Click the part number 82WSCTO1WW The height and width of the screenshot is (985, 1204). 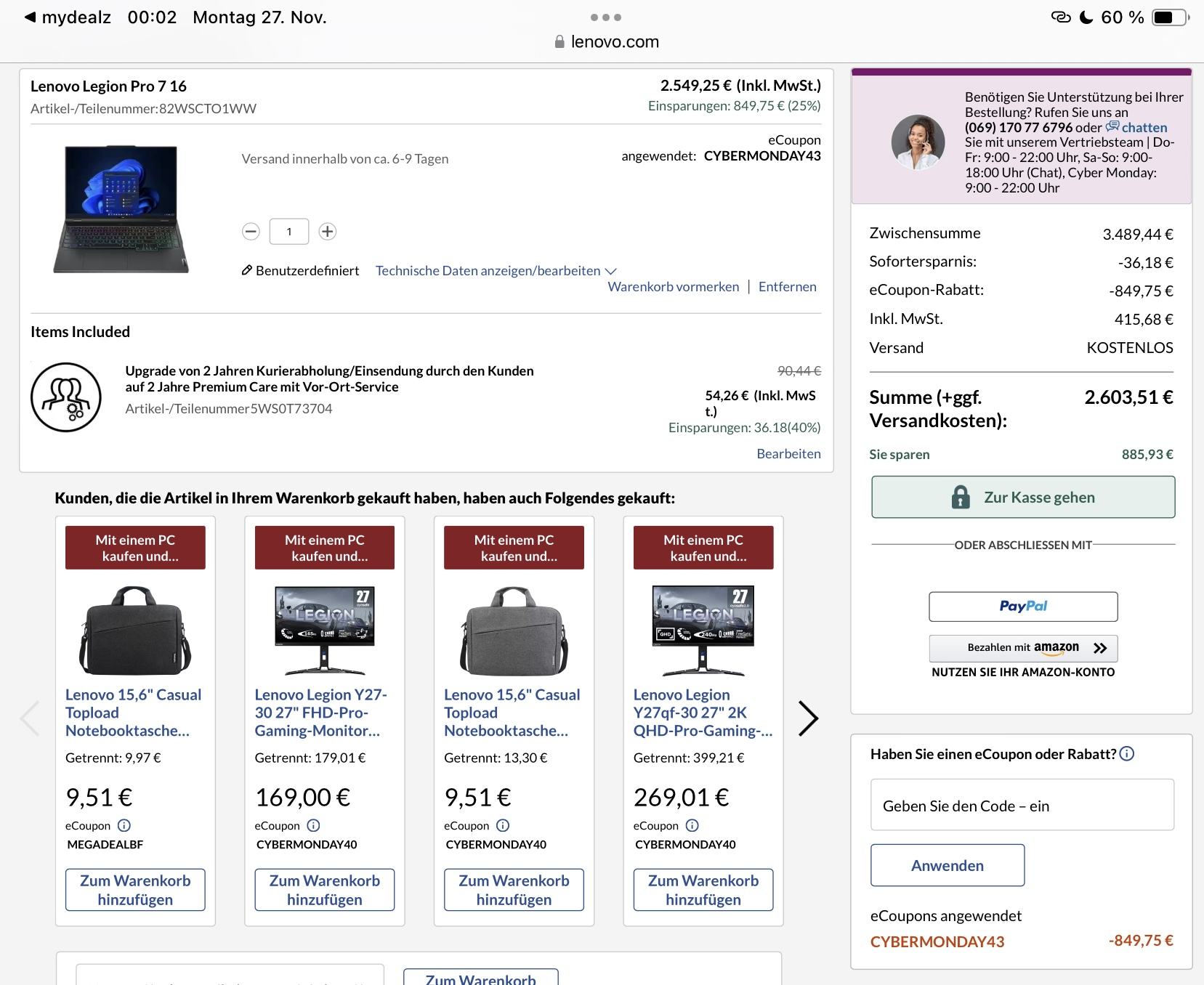[x=208, y=109]
